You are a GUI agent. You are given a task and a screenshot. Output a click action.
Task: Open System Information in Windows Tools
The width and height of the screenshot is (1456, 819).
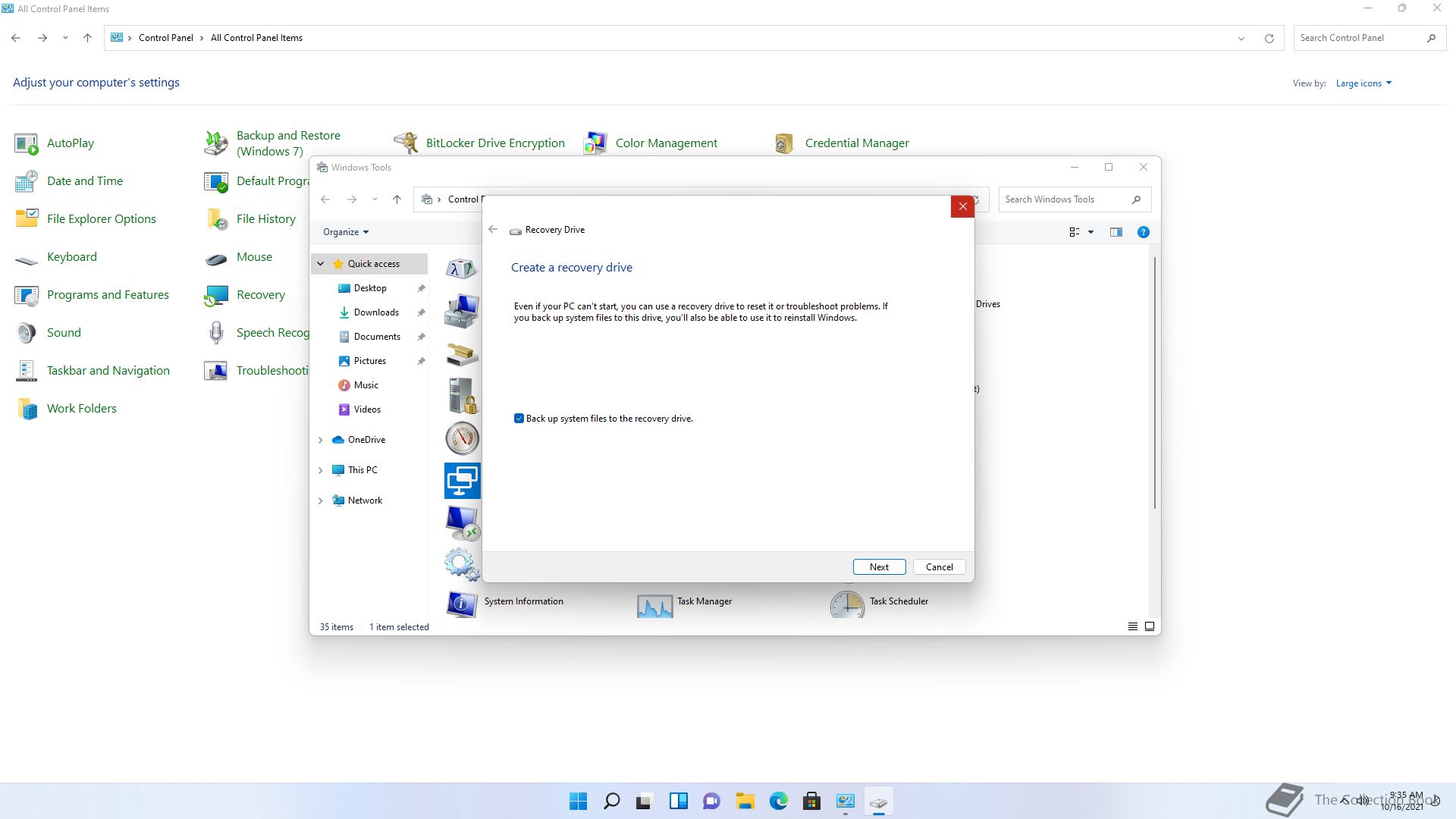[x=504, y=603]
